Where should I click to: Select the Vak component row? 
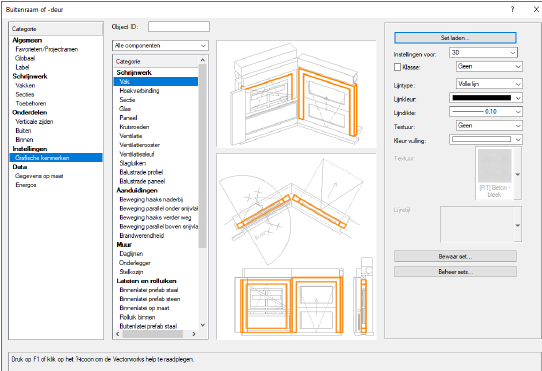click(156, 82)
